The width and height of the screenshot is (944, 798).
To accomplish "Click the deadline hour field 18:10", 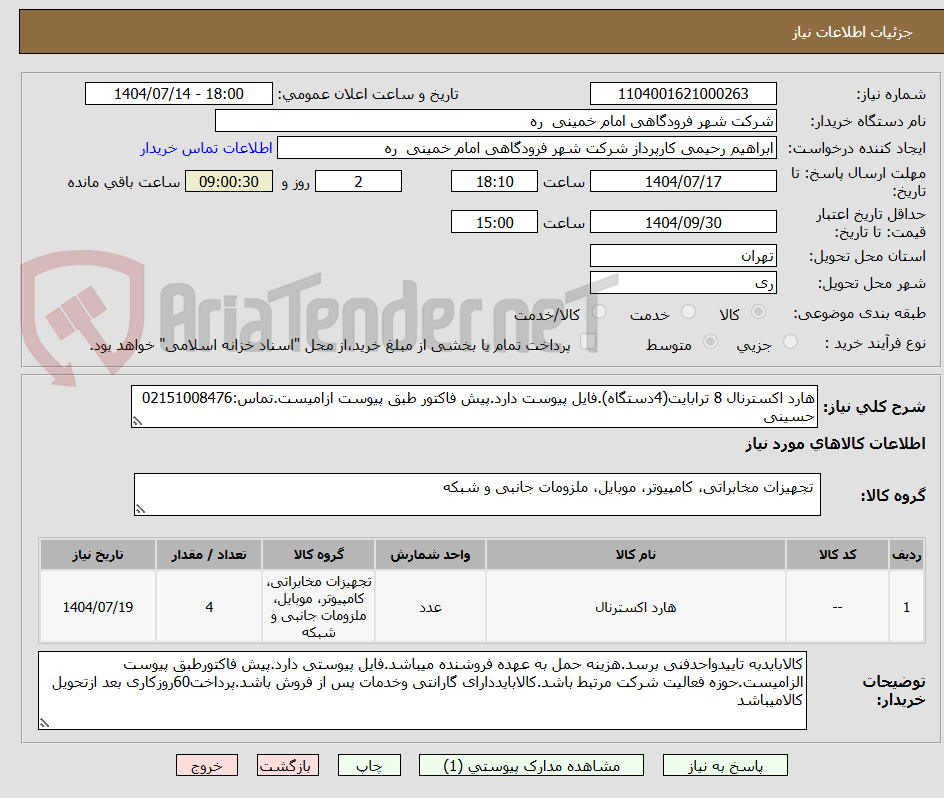I will click(494, 182).
